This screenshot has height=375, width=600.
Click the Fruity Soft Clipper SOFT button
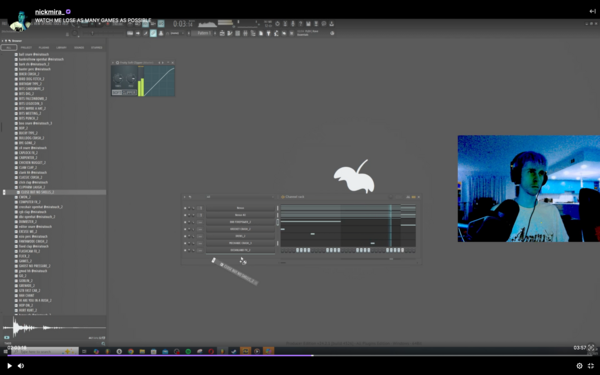[117, 93]
